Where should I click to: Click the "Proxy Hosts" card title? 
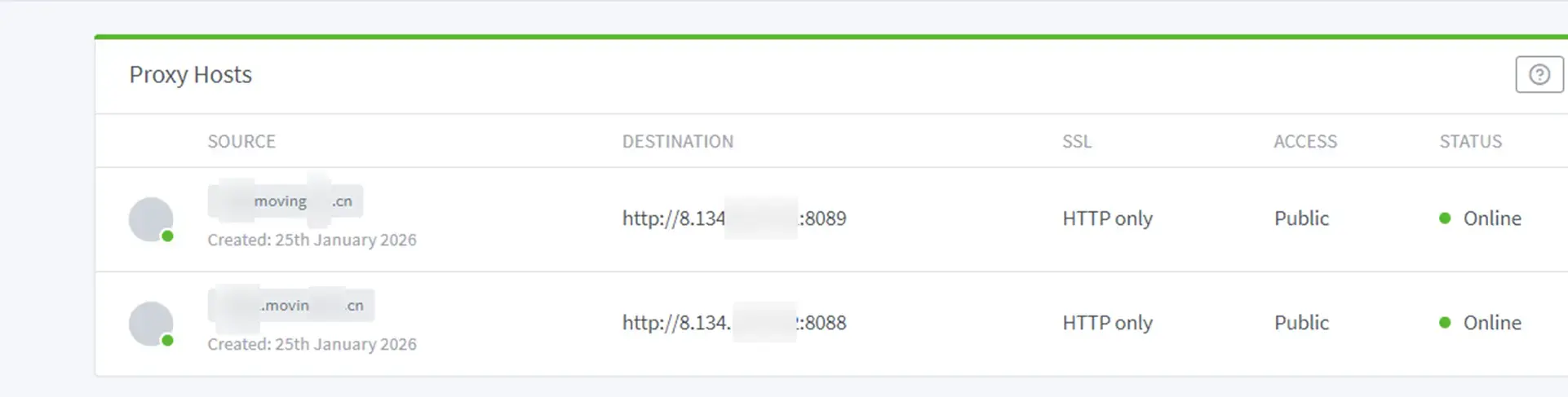[190, 75]
